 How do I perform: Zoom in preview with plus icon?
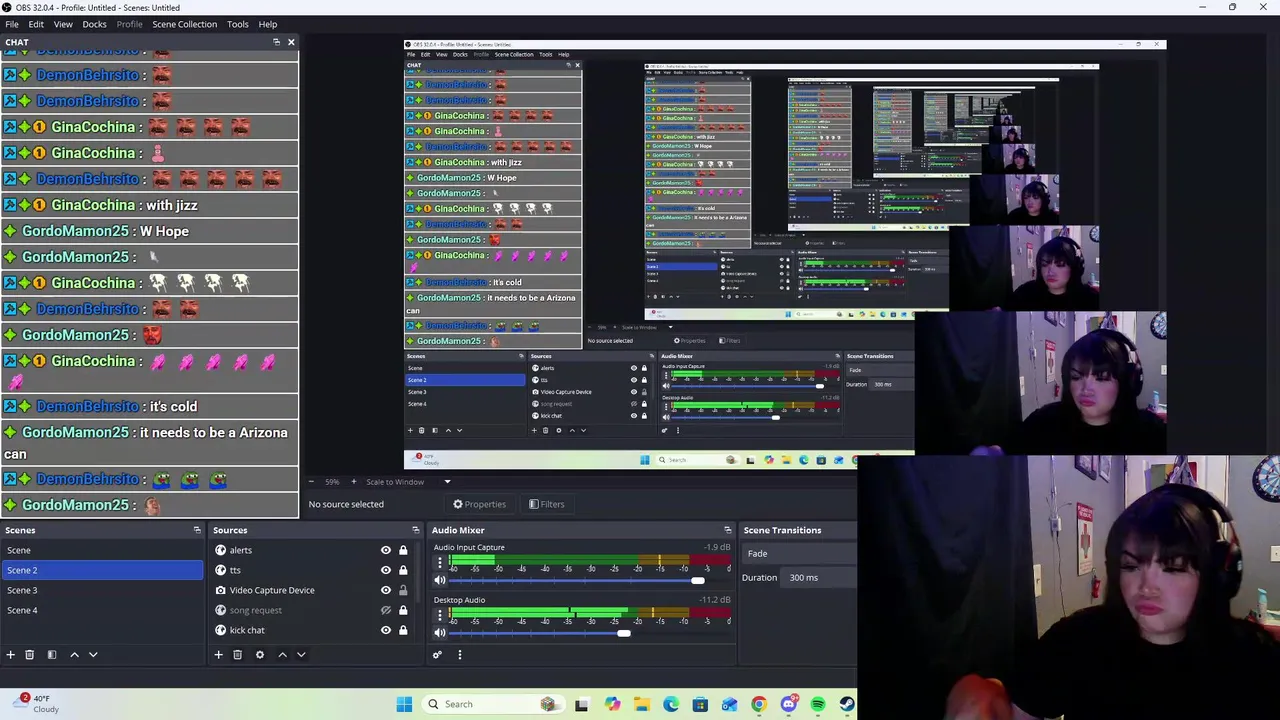tap(353, 482)
